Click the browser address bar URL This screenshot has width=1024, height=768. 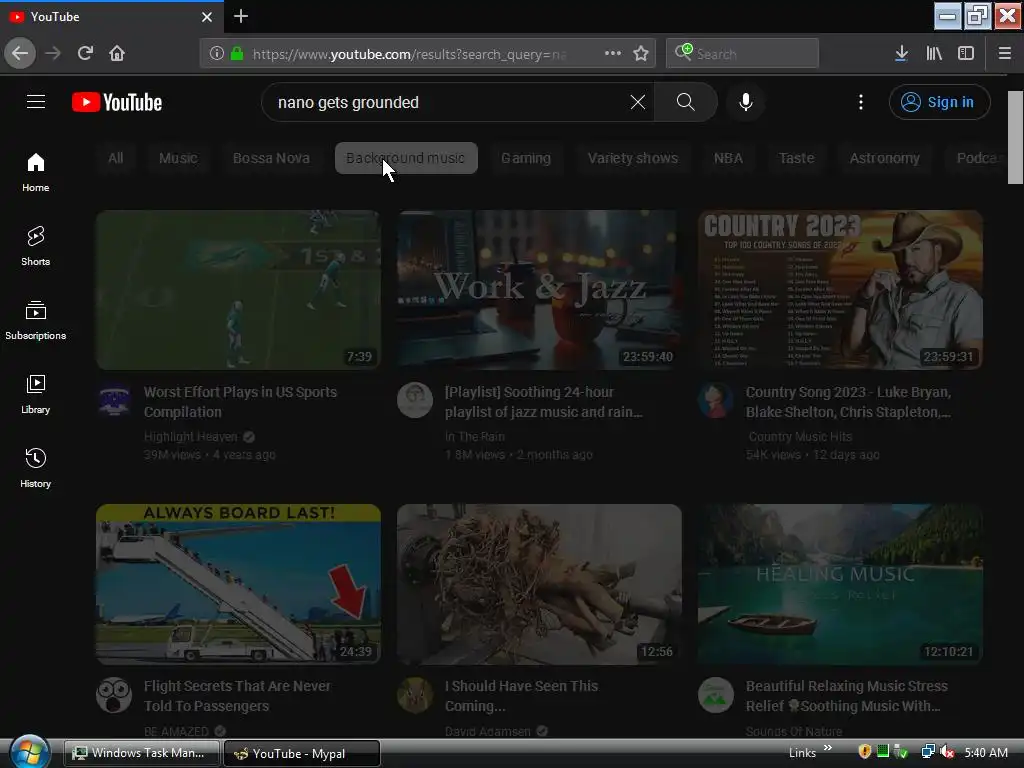(409, 54)
